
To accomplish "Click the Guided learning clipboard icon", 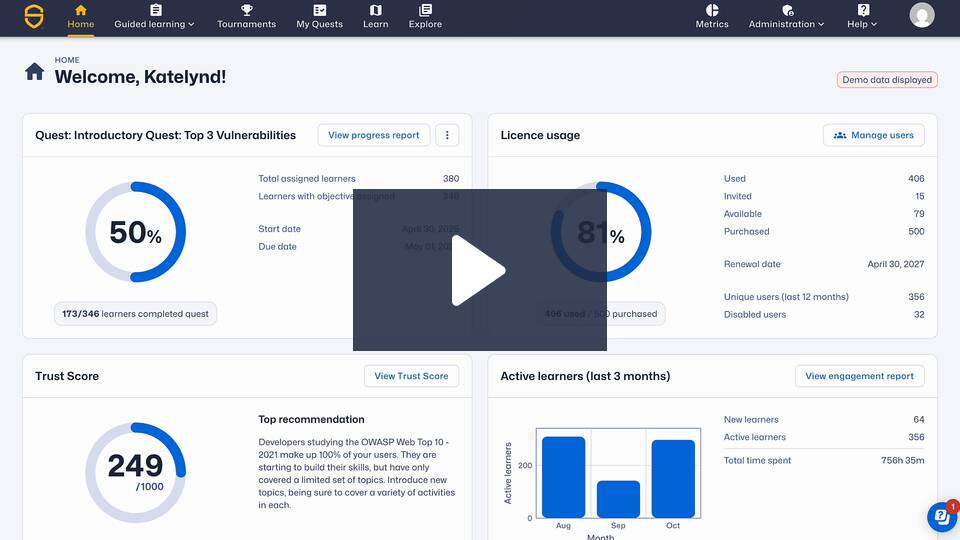I will (x=156, y=10).
